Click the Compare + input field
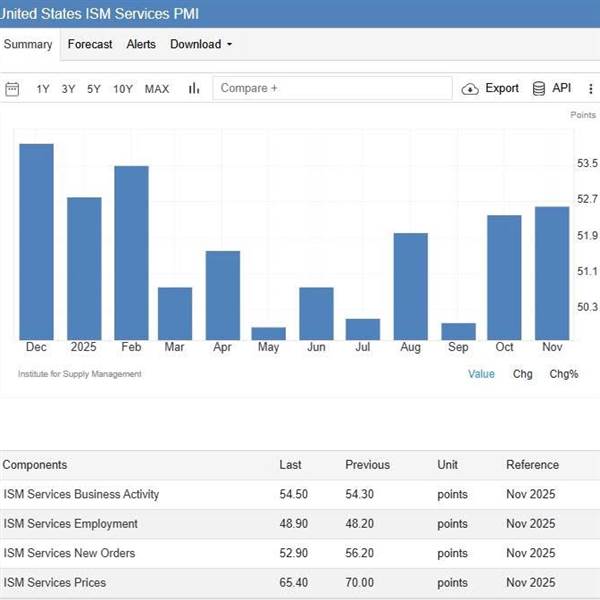 [332, 88]
